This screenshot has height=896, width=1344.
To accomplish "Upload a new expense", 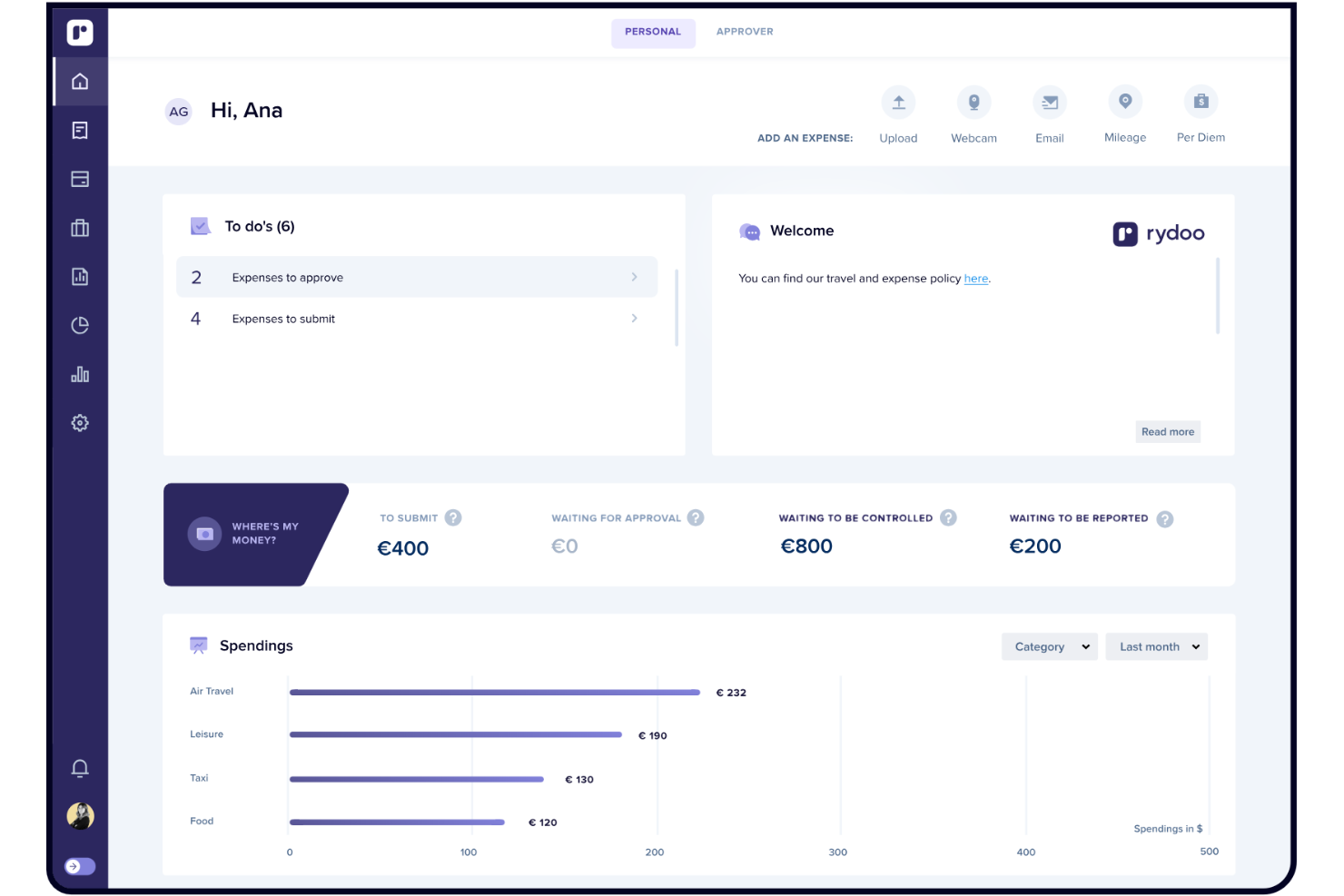I will [x=898, y=103].
